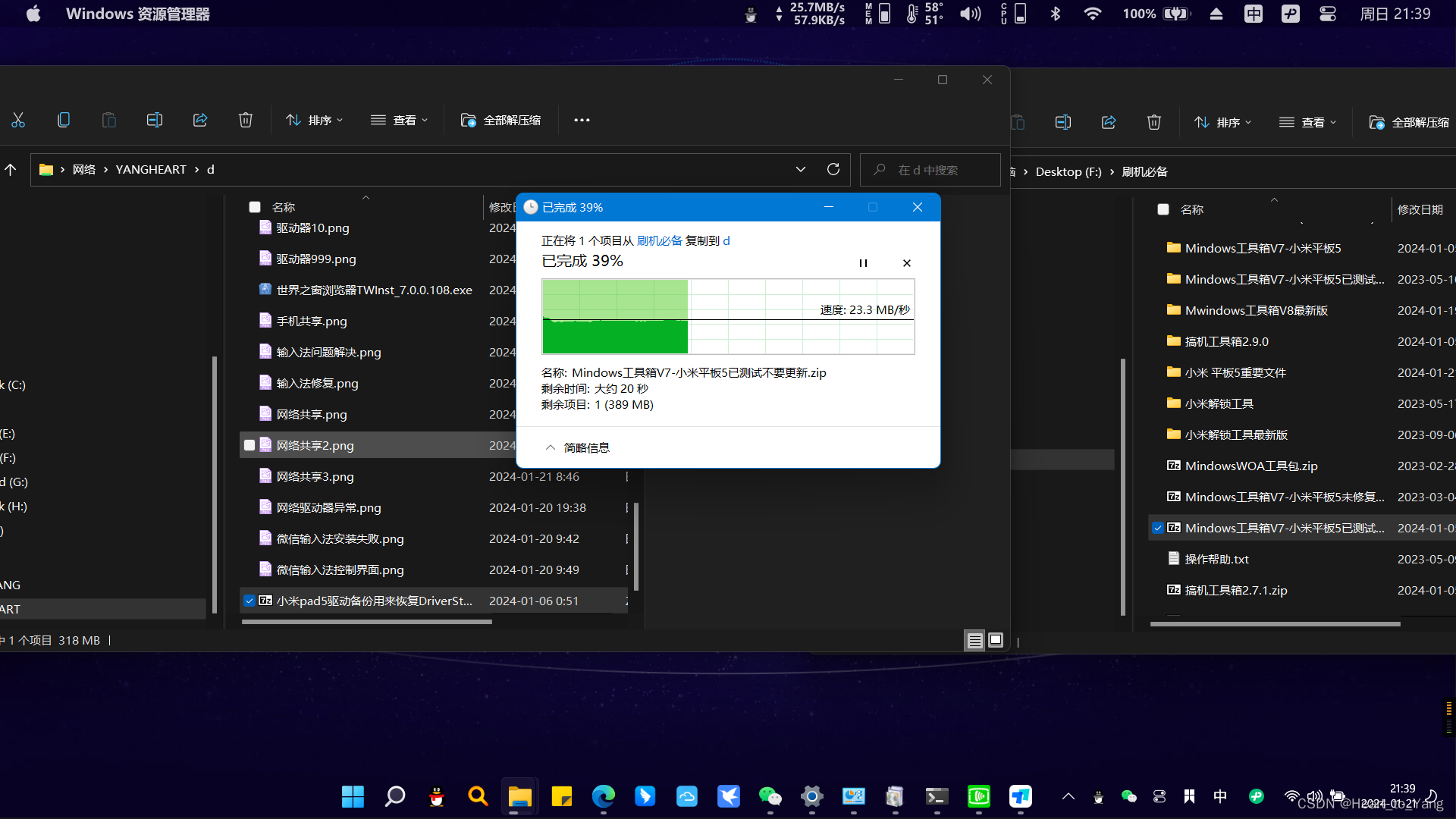
Task: Collapse details with 简略信息 chevron
Action: pos(551,447)
